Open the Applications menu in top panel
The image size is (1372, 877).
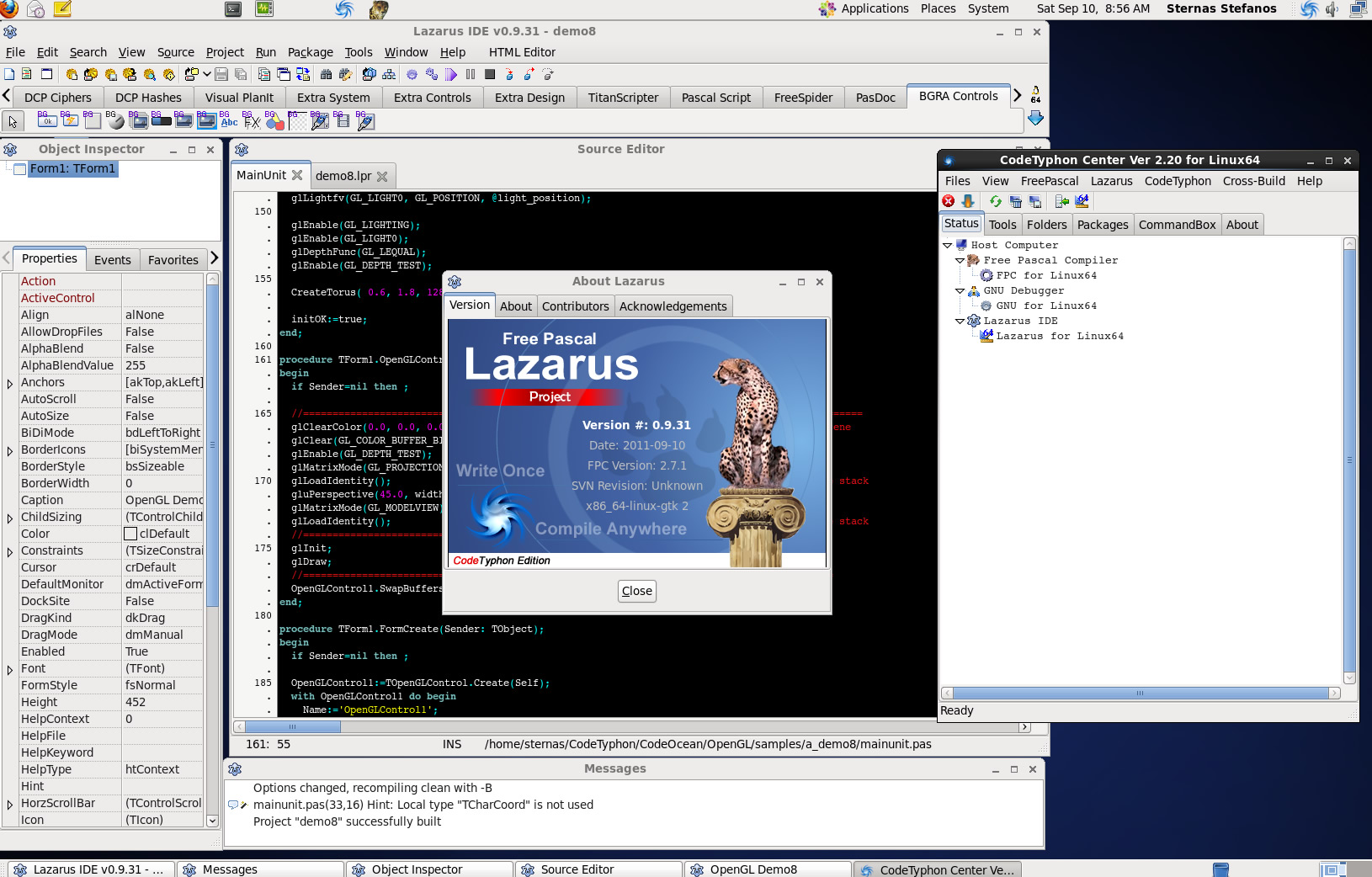coord(875,8)
